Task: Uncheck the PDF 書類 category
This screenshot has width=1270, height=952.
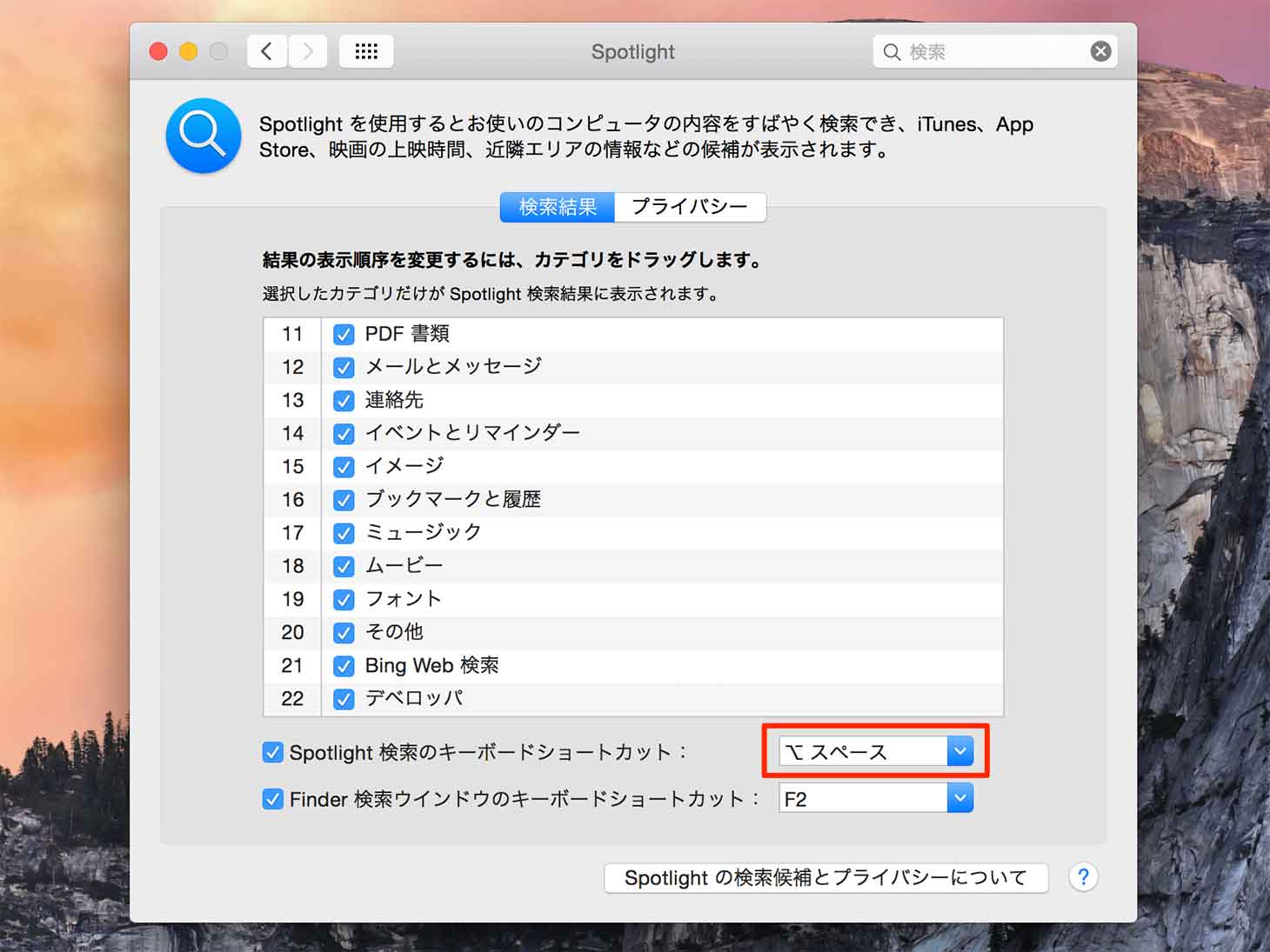Action: [x=344, y=334]
